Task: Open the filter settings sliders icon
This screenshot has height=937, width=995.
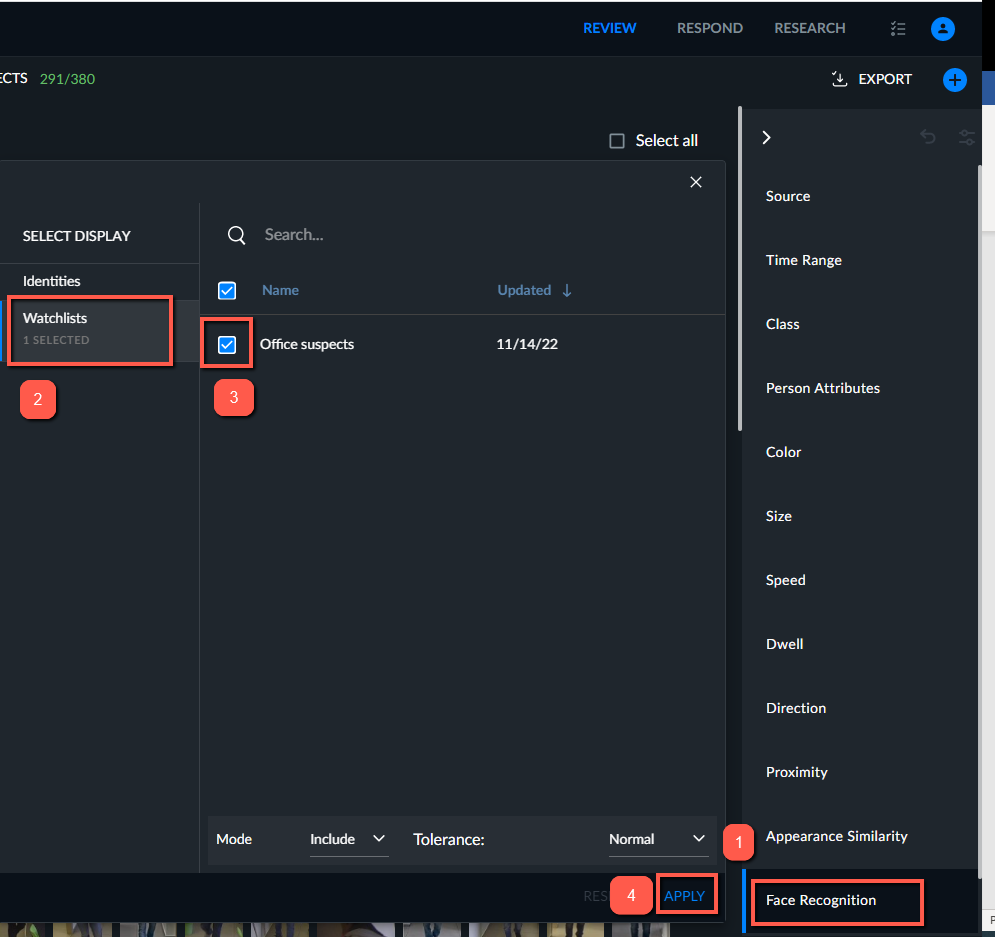Action: click(966, 137)
